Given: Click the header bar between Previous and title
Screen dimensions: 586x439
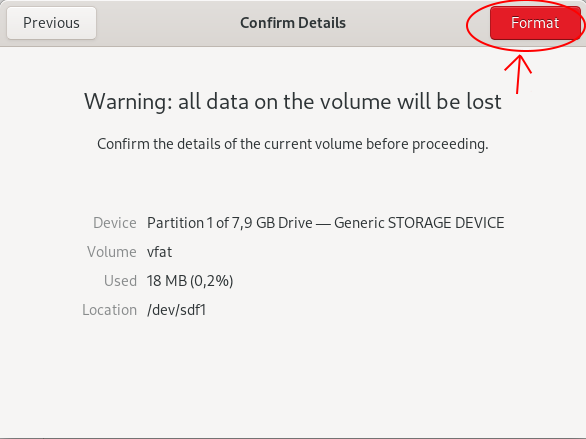Looking at the screenshot, I should coord(168,23).
